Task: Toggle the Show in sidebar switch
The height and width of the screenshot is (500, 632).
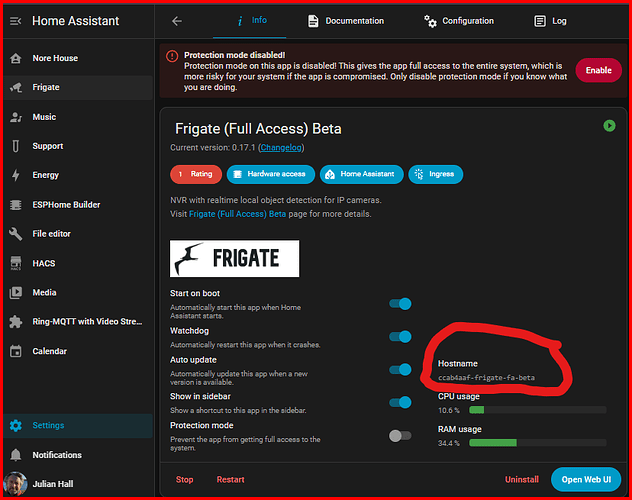Action: point(400,402)
